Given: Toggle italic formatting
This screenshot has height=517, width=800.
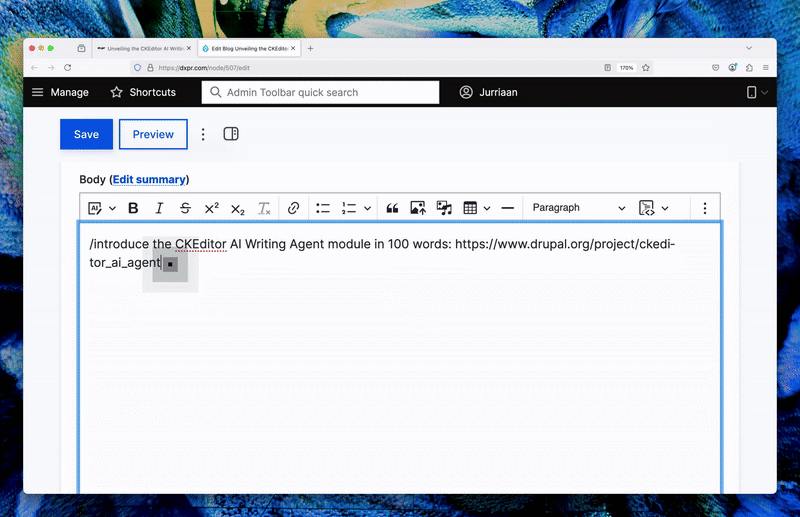Looking at the screenshot, I should 159,208.
